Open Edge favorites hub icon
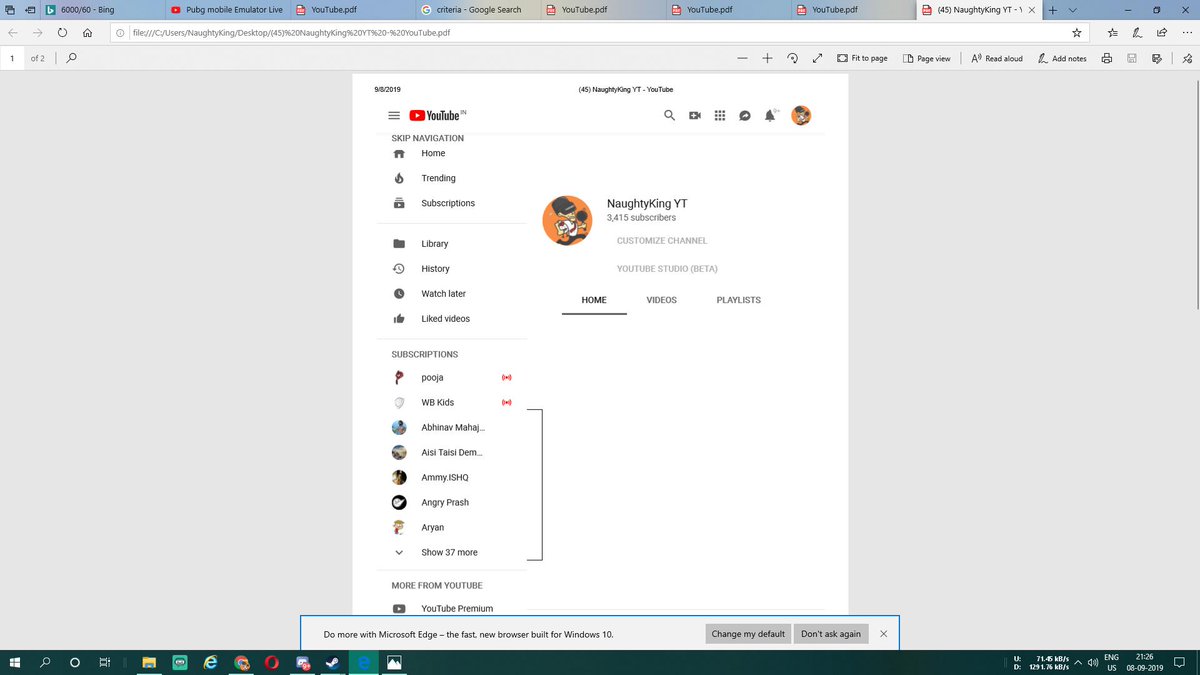The height and width of the screenshot is (675, 1200). pyautogui.click(x=1112, y=32)
